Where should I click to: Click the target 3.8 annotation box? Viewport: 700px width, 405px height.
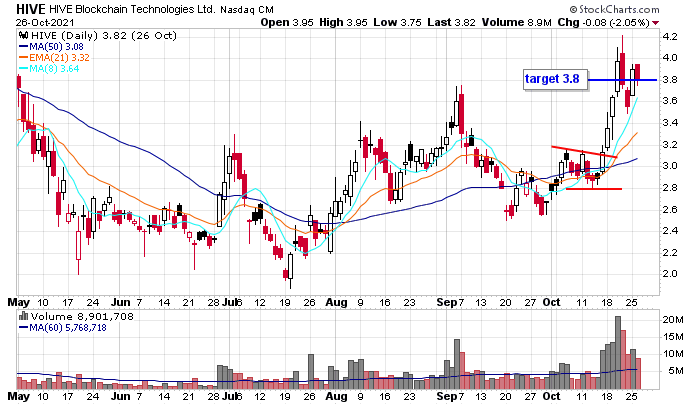555,79
